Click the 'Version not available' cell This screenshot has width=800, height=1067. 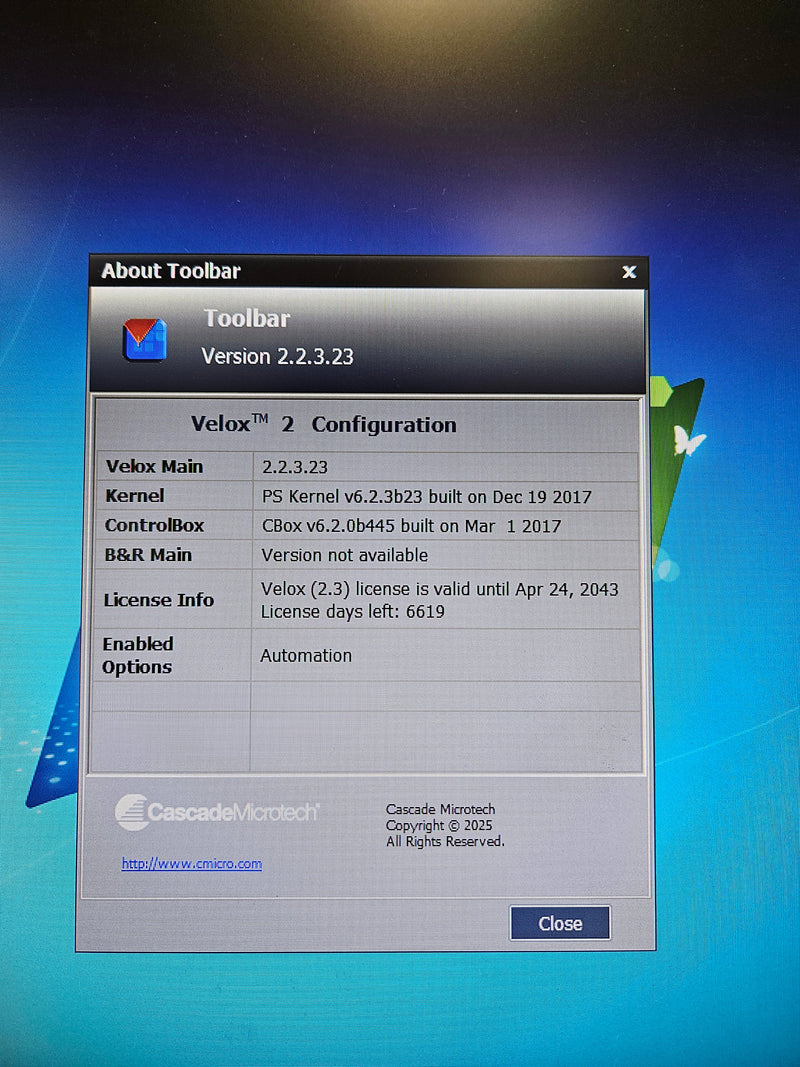coord(345,555)
